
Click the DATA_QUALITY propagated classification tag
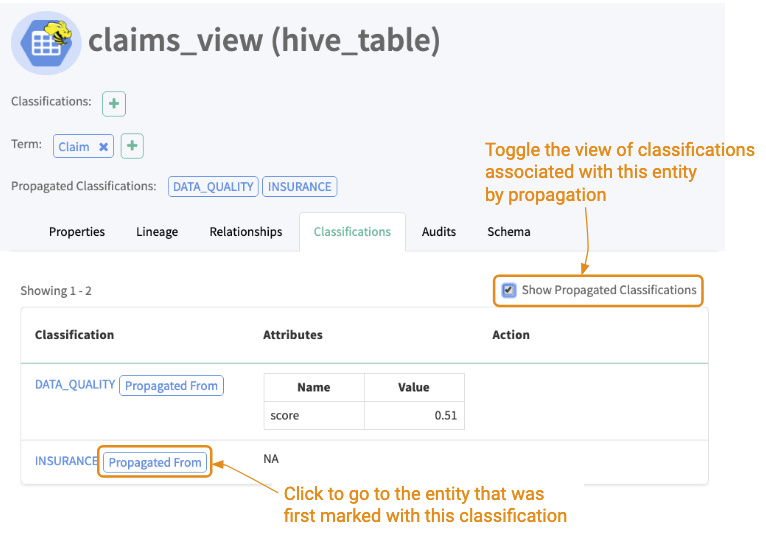[x=214, y=186]
